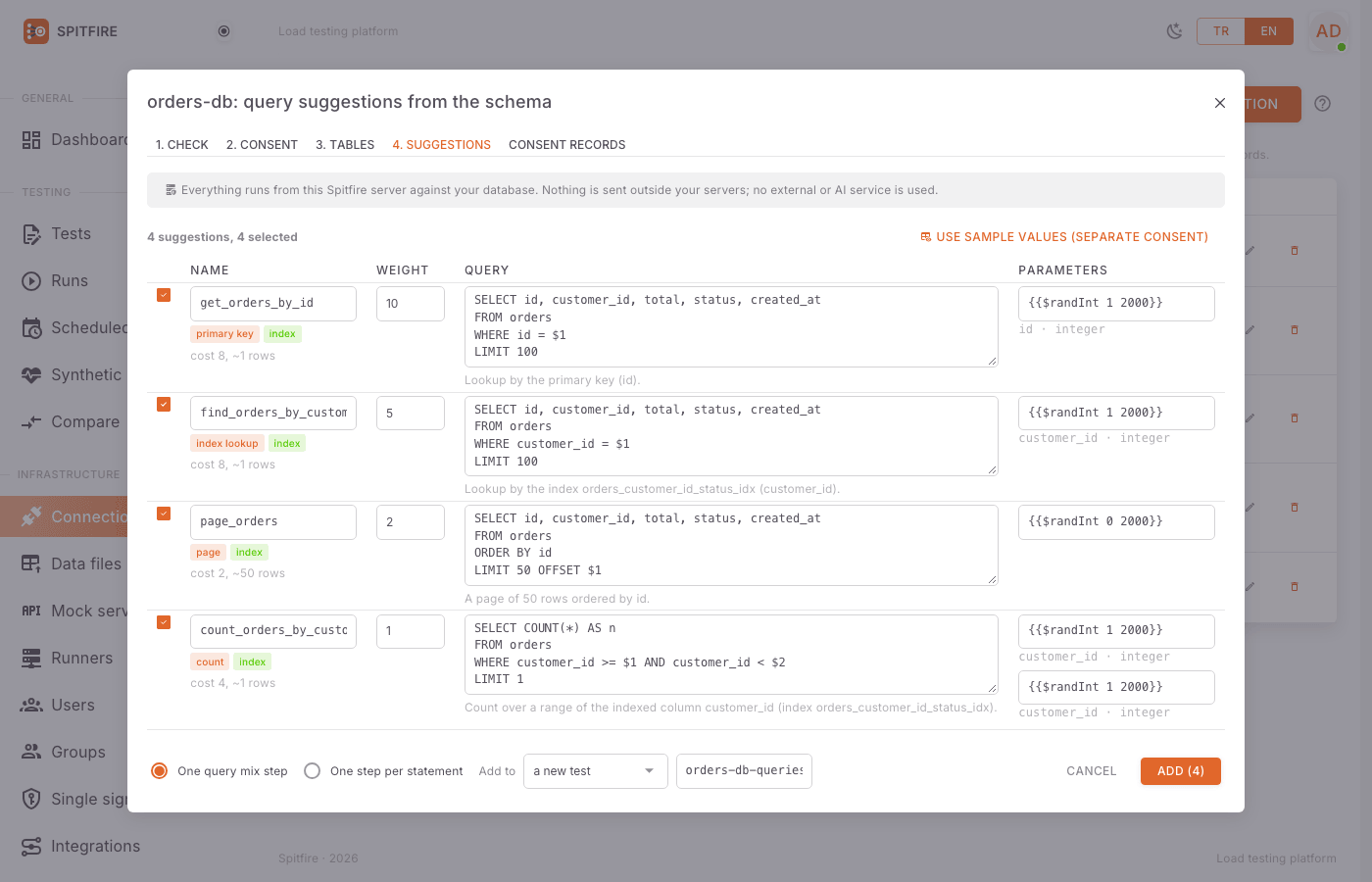Switch to the 2. CONSENT tab
This screenshot has width=1372, height=882.
(262, 145)
